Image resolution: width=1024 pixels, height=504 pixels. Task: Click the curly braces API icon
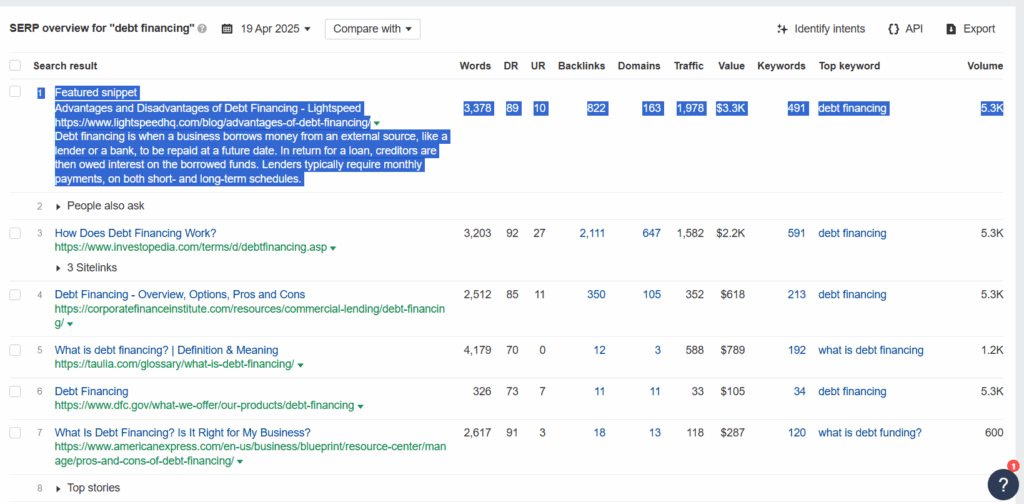[x=893, y=29]
